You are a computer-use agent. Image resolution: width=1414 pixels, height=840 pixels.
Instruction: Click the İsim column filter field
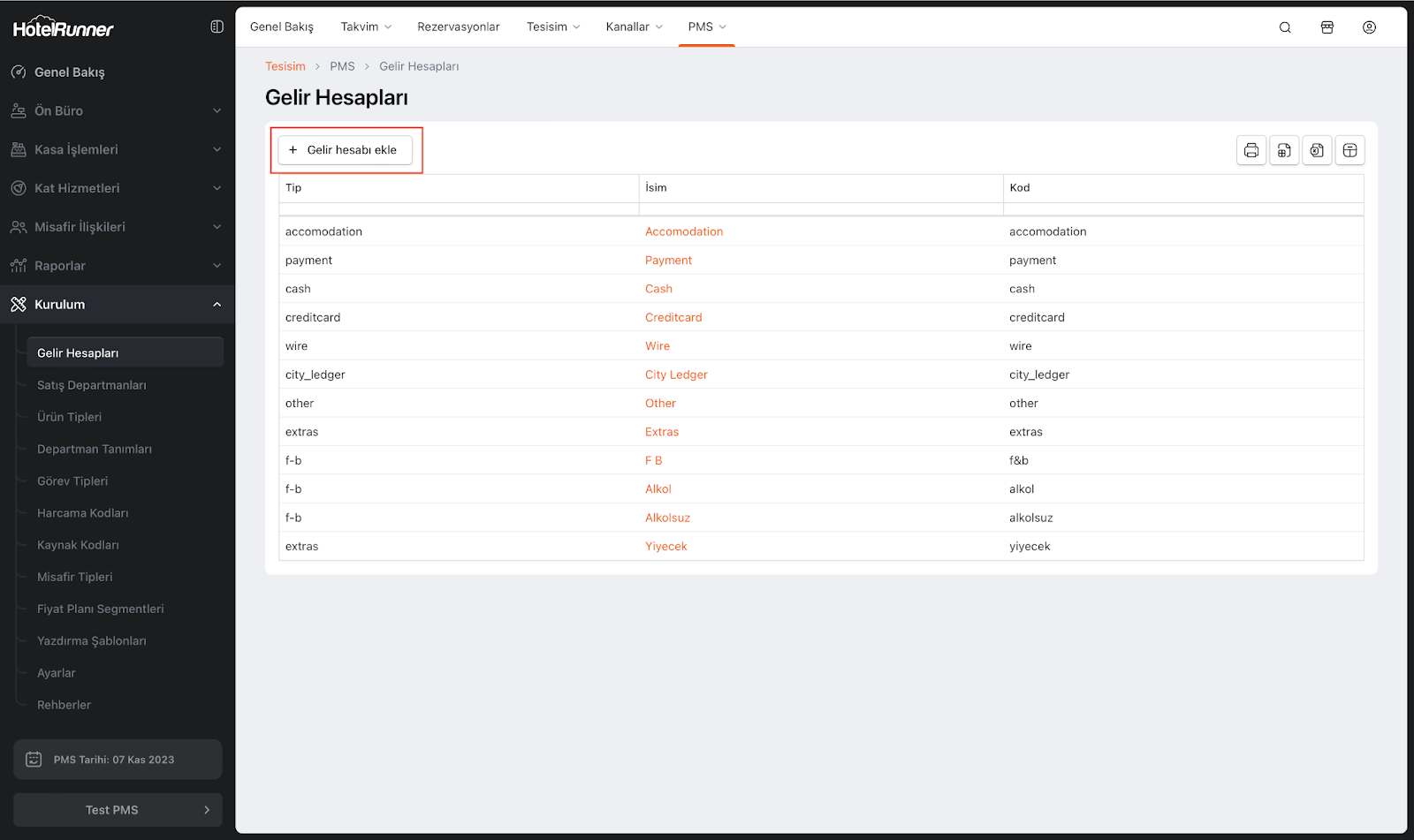pos(820,209)
